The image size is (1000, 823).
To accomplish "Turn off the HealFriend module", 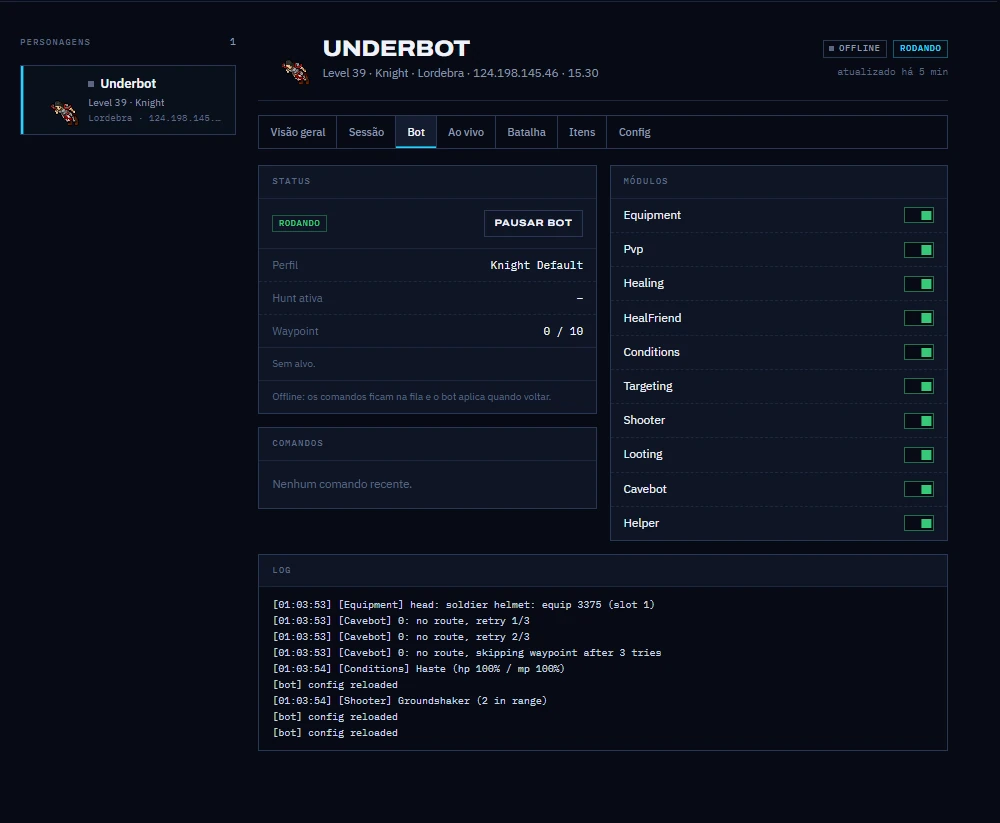I will [x=919, y=318].
